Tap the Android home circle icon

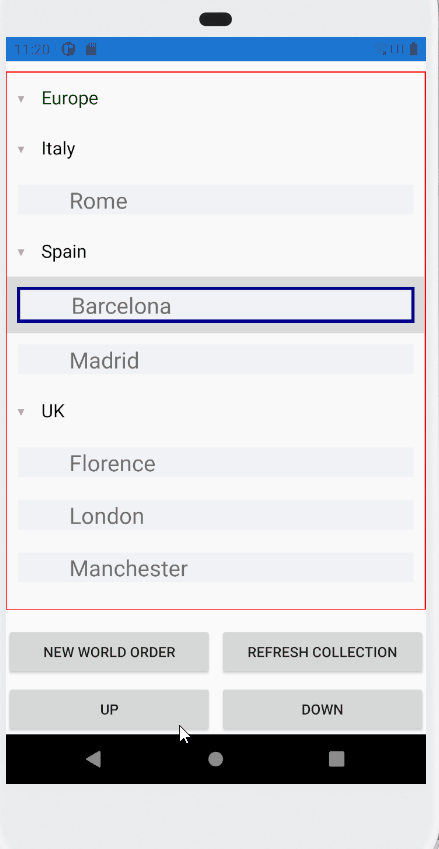215,759
